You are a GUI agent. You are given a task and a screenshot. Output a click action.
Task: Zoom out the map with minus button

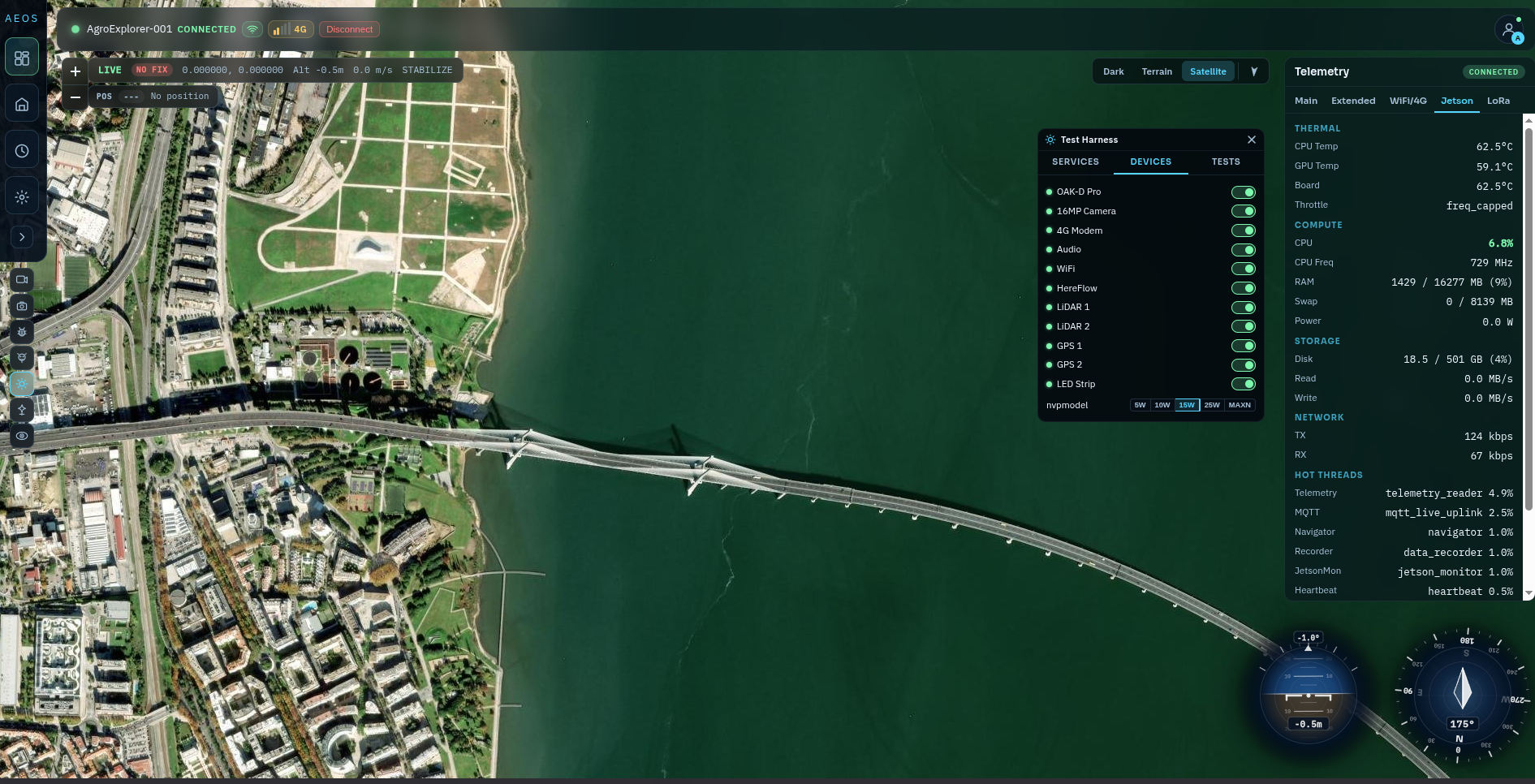(75, 97)
